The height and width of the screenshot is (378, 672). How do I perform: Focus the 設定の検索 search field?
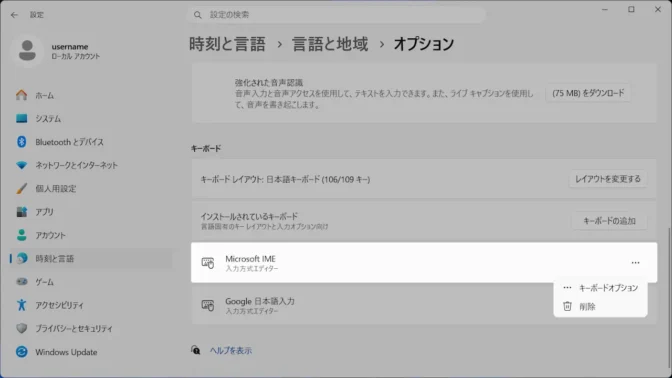click(336, 15)
